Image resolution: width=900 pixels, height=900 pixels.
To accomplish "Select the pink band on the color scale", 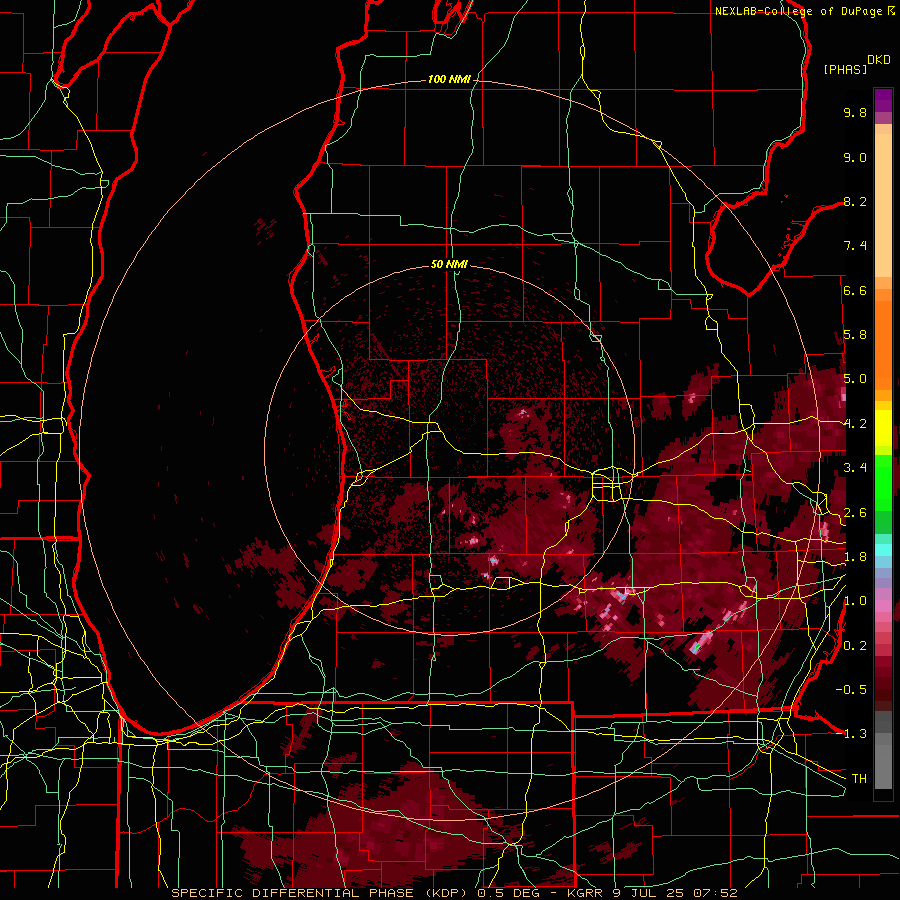I will [883, 606].
